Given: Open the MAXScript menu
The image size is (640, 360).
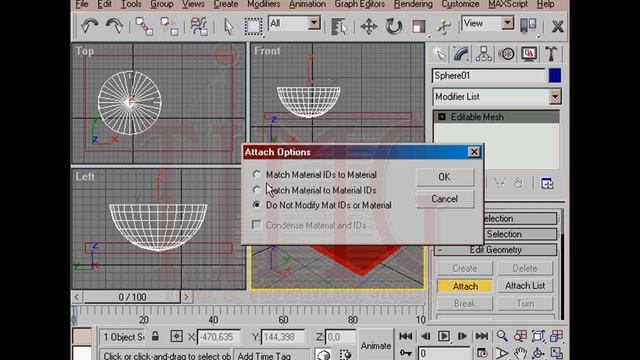Looking at the screenshot, I should 508,4.
